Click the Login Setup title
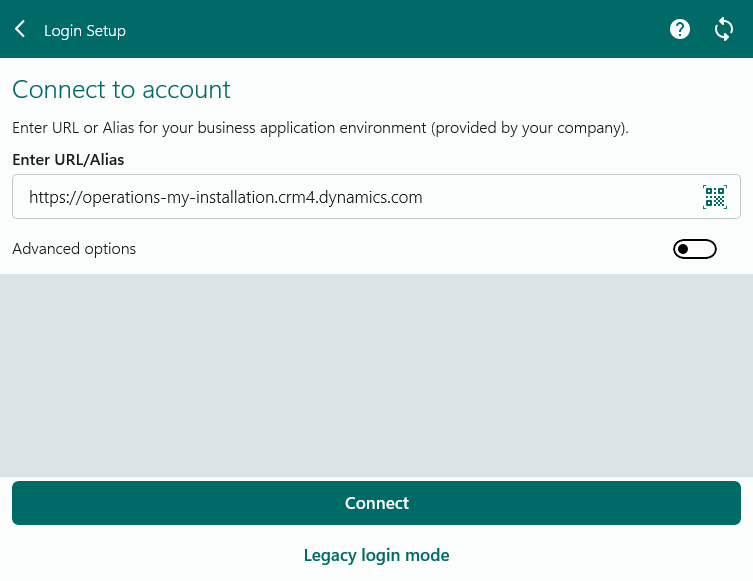753x581 pixels. 85,31
